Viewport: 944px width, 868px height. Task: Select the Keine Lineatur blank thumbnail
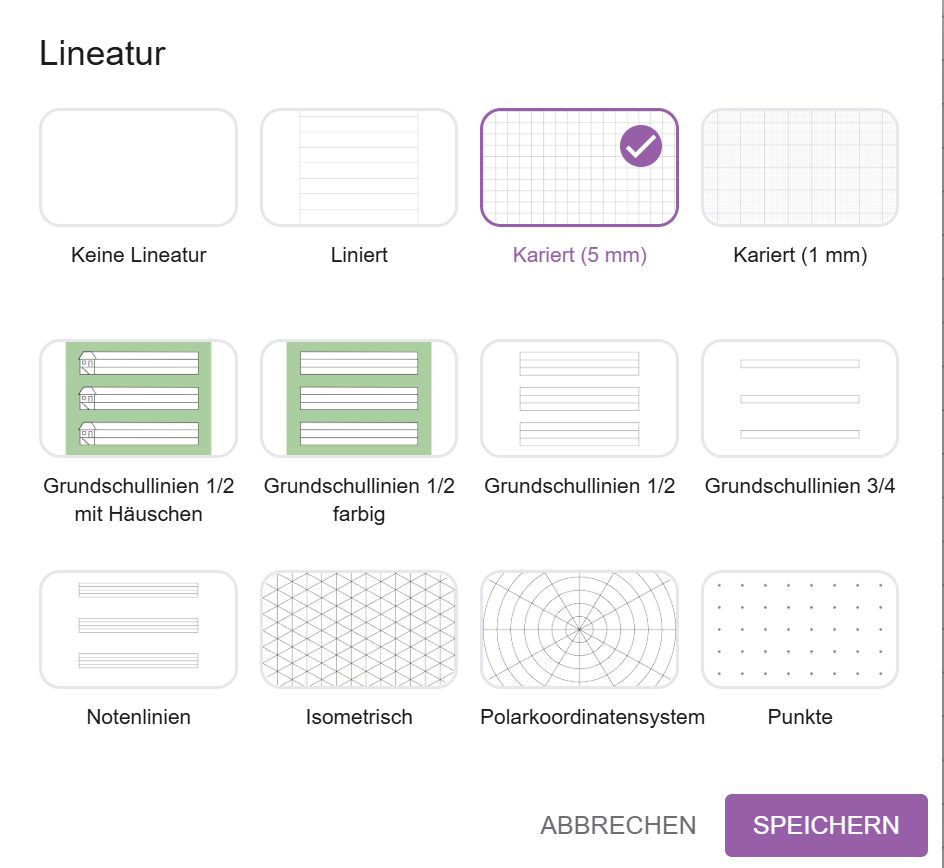click(138, 167)
